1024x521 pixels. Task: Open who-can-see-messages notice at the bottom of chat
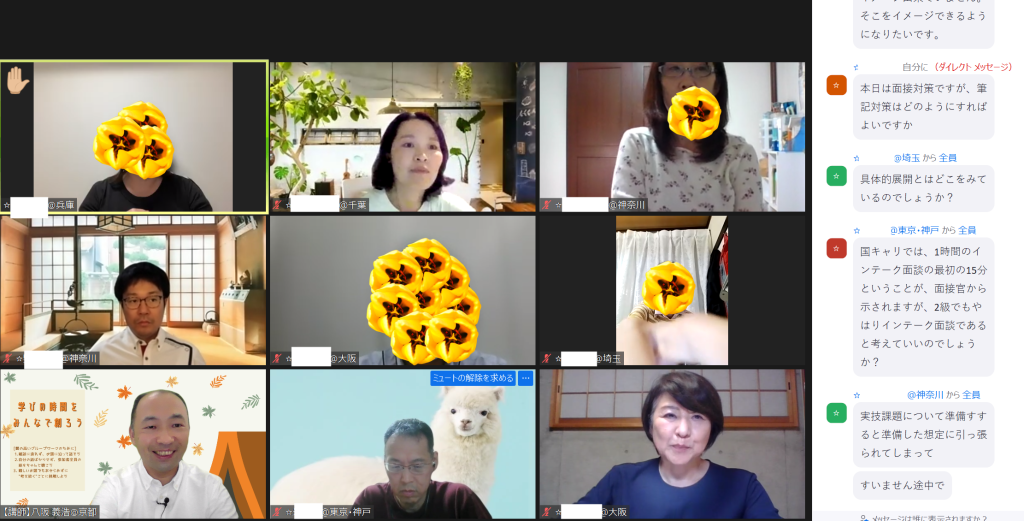click(x=923, y=517)
